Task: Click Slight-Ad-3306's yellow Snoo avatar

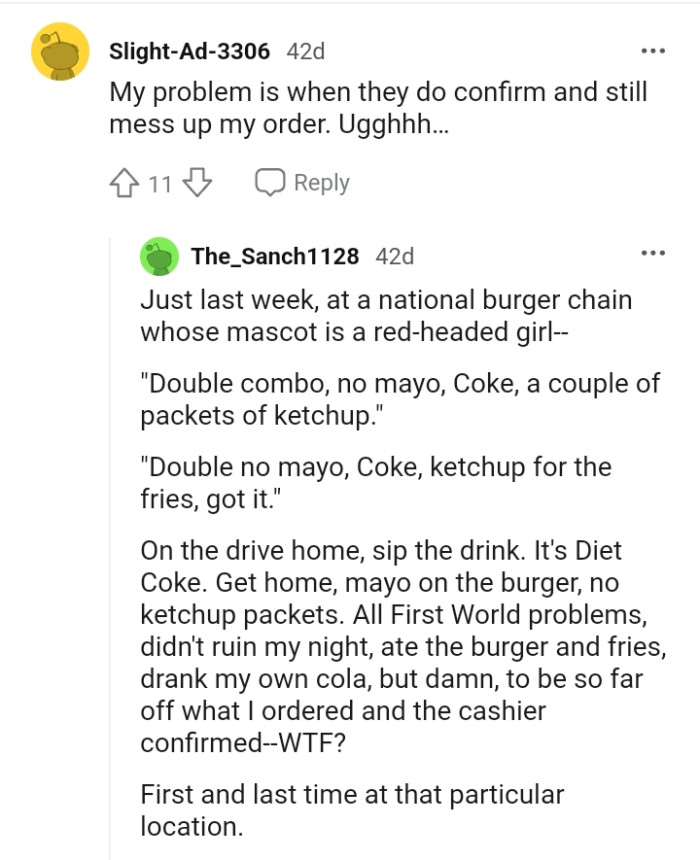Action: 60,48
